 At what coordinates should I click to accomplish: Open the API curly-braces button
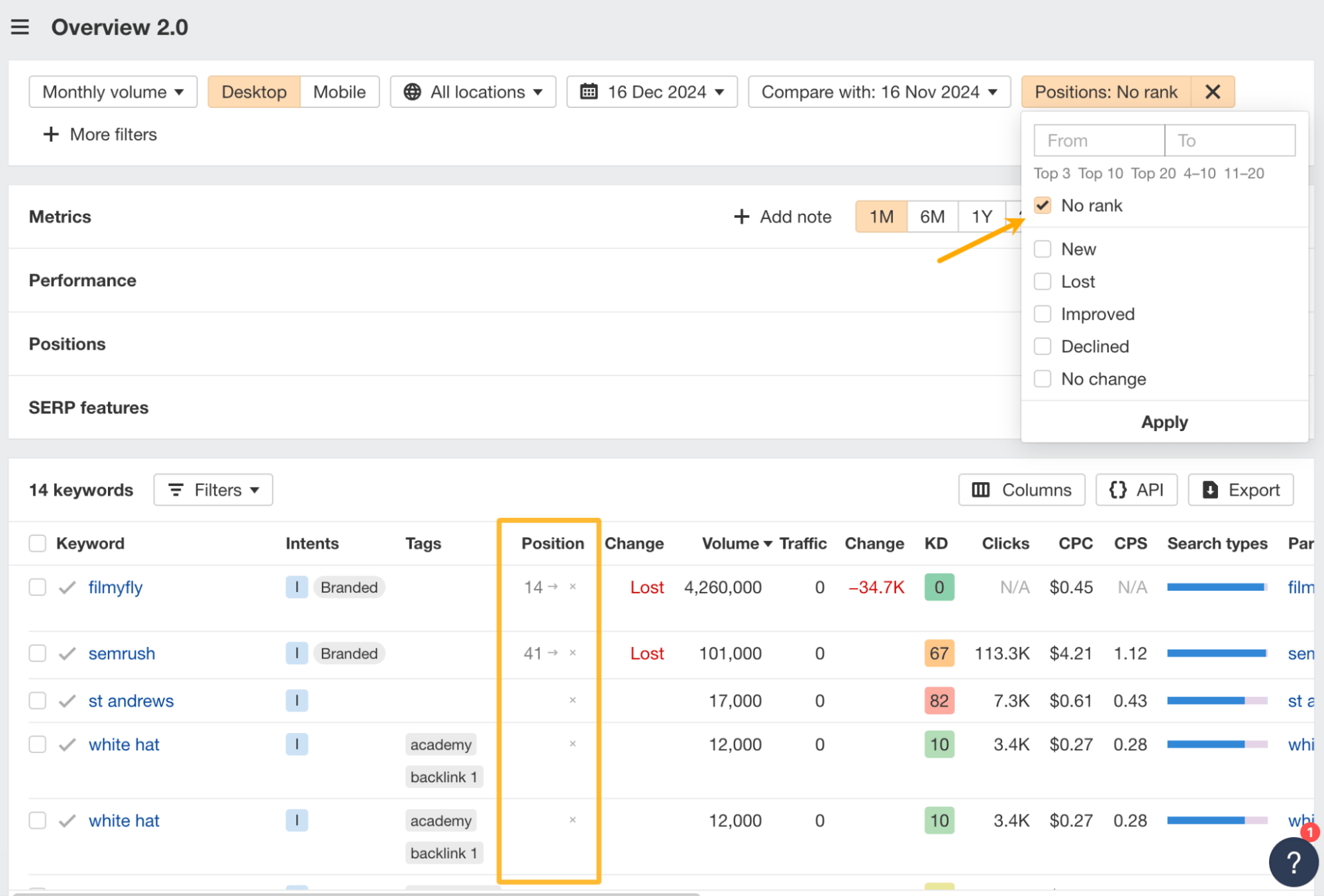[1136, 490]
